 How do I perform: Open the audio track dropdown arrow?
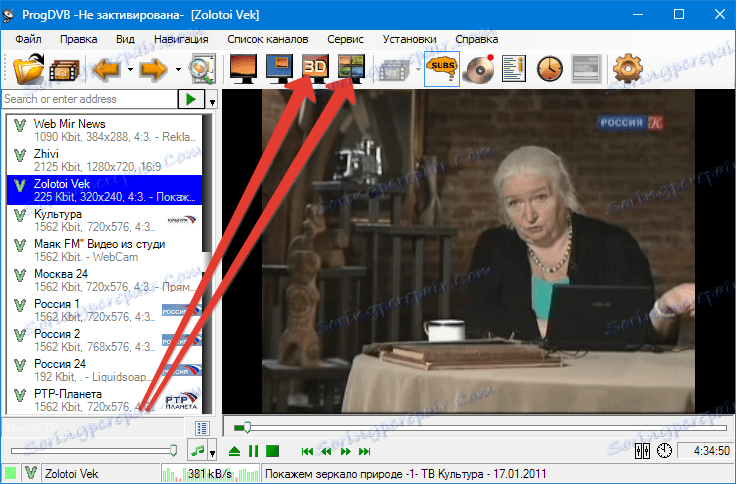212,452
